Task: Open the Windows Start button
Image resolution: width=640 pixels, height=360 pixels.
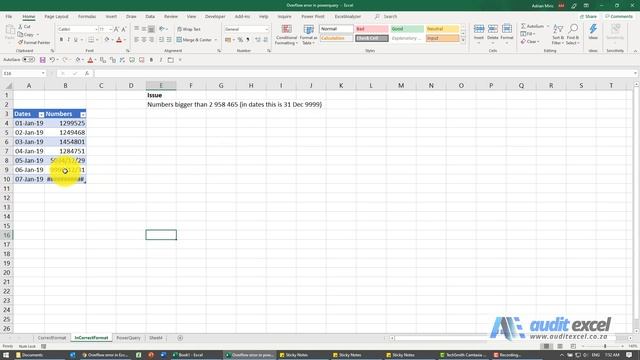Action: point(6,355)
